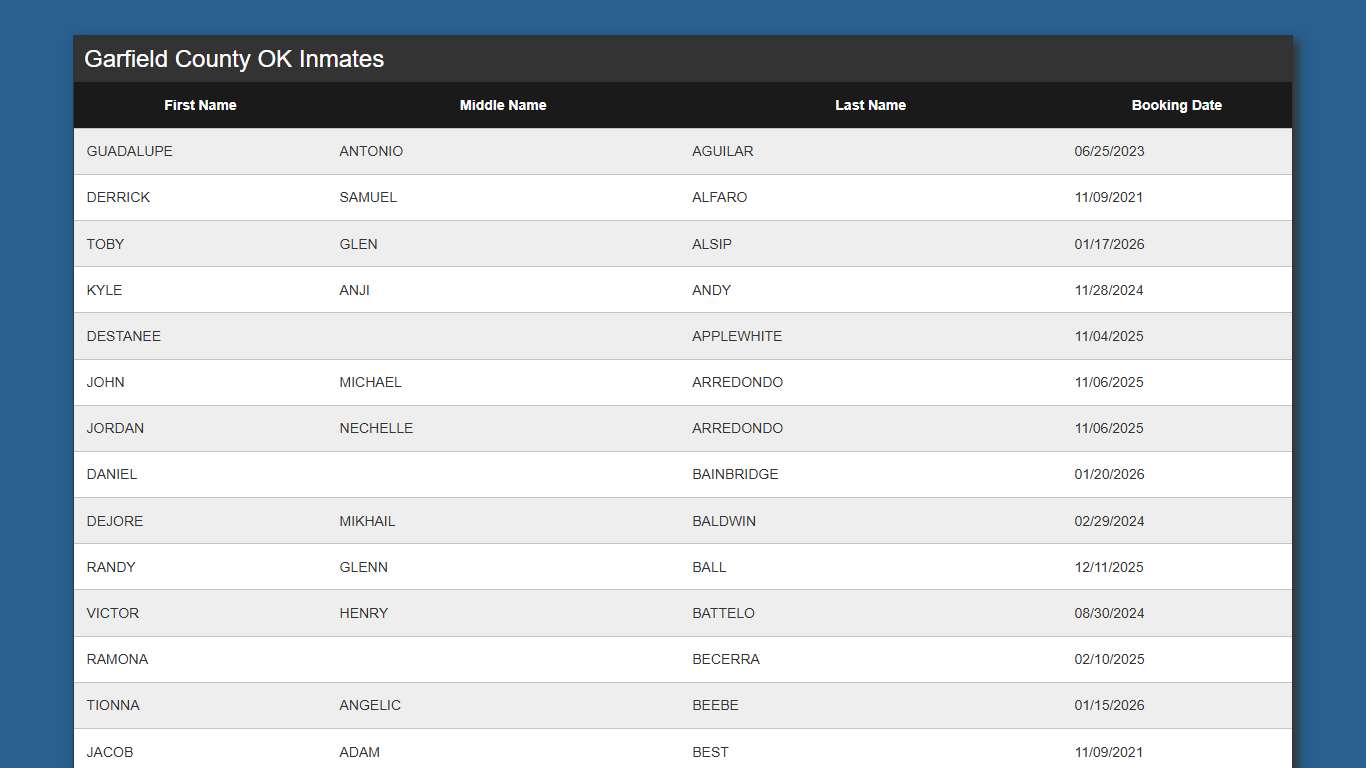Sort table by the Last Name column header

[870, 105]
